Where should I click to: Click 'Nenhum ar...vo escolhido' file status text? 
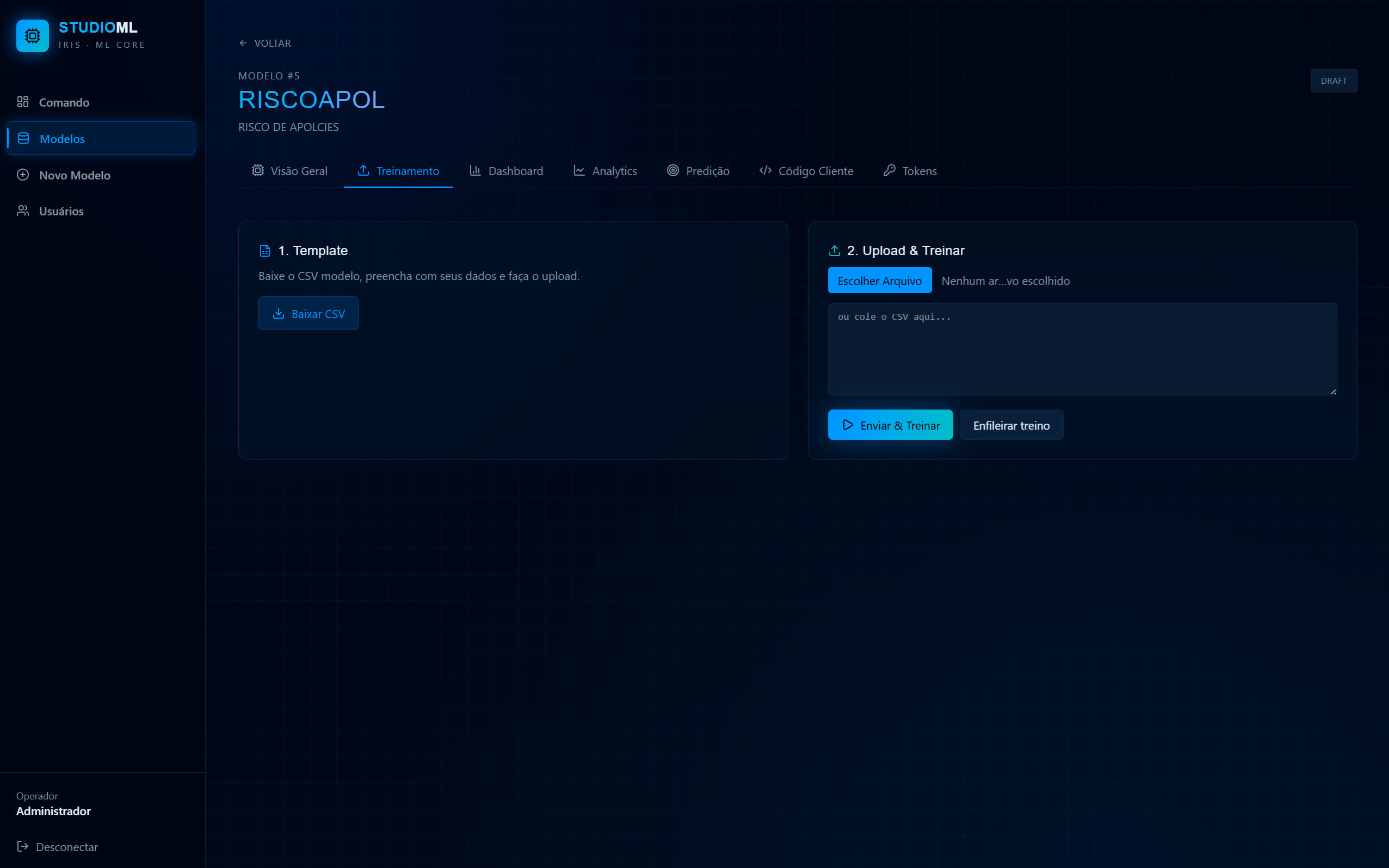[x=1005, y=281]
